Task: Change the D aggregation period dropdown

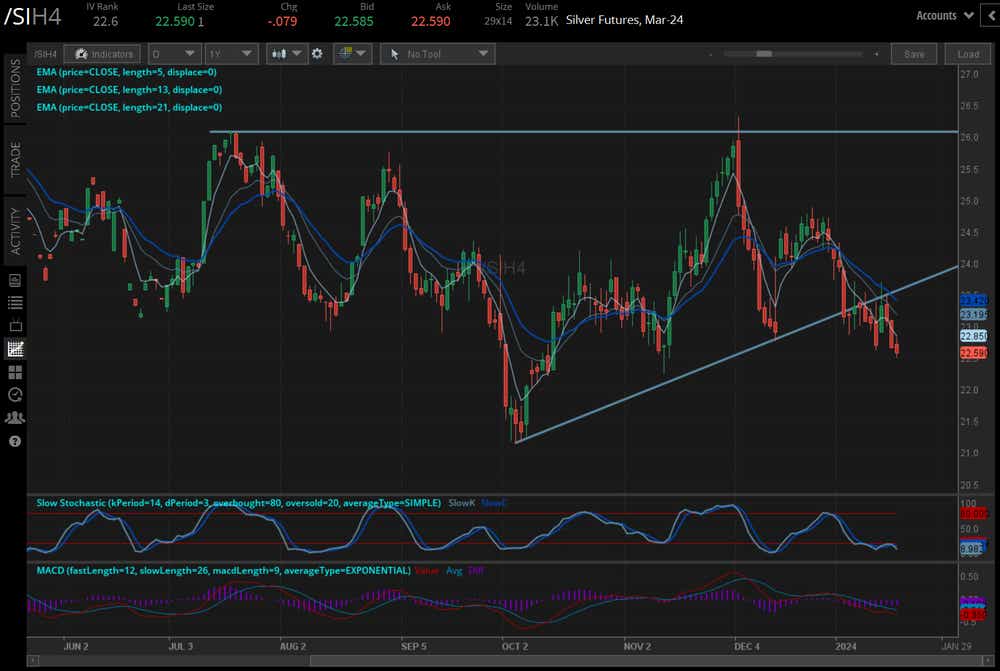Action: click(173, 54)
